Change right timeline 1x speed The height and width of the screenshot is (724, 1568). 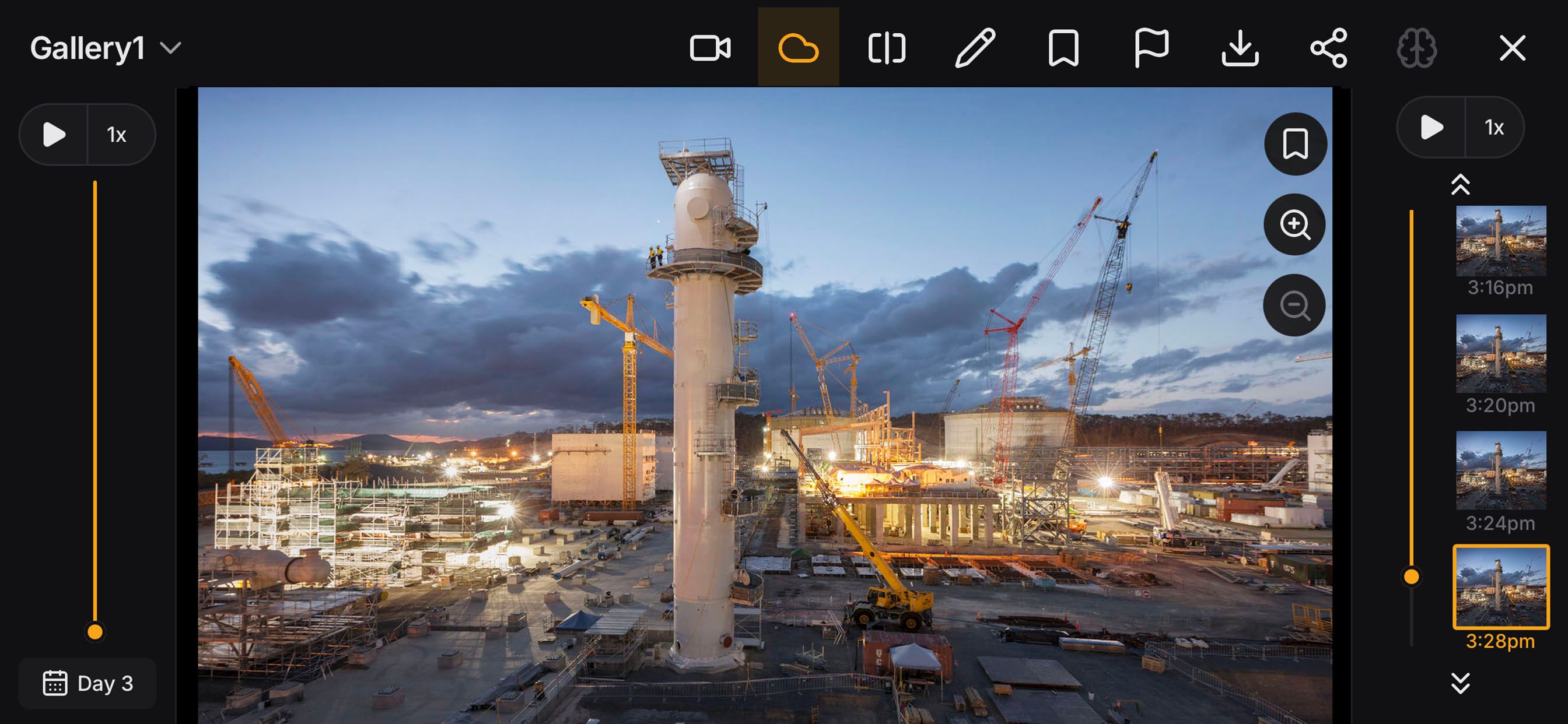1494,127
